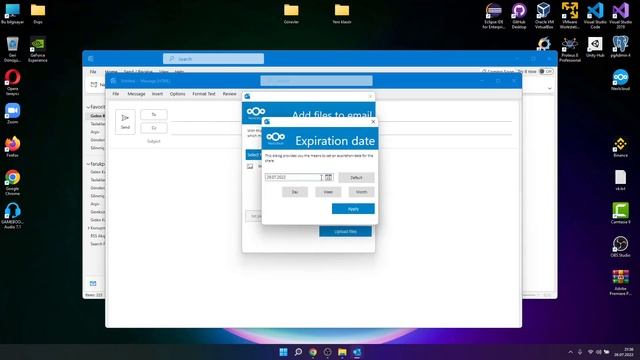Click File Explorer icon on taskbar
The height and width of the screenshot is (360, 640).
tap(342, 352)
